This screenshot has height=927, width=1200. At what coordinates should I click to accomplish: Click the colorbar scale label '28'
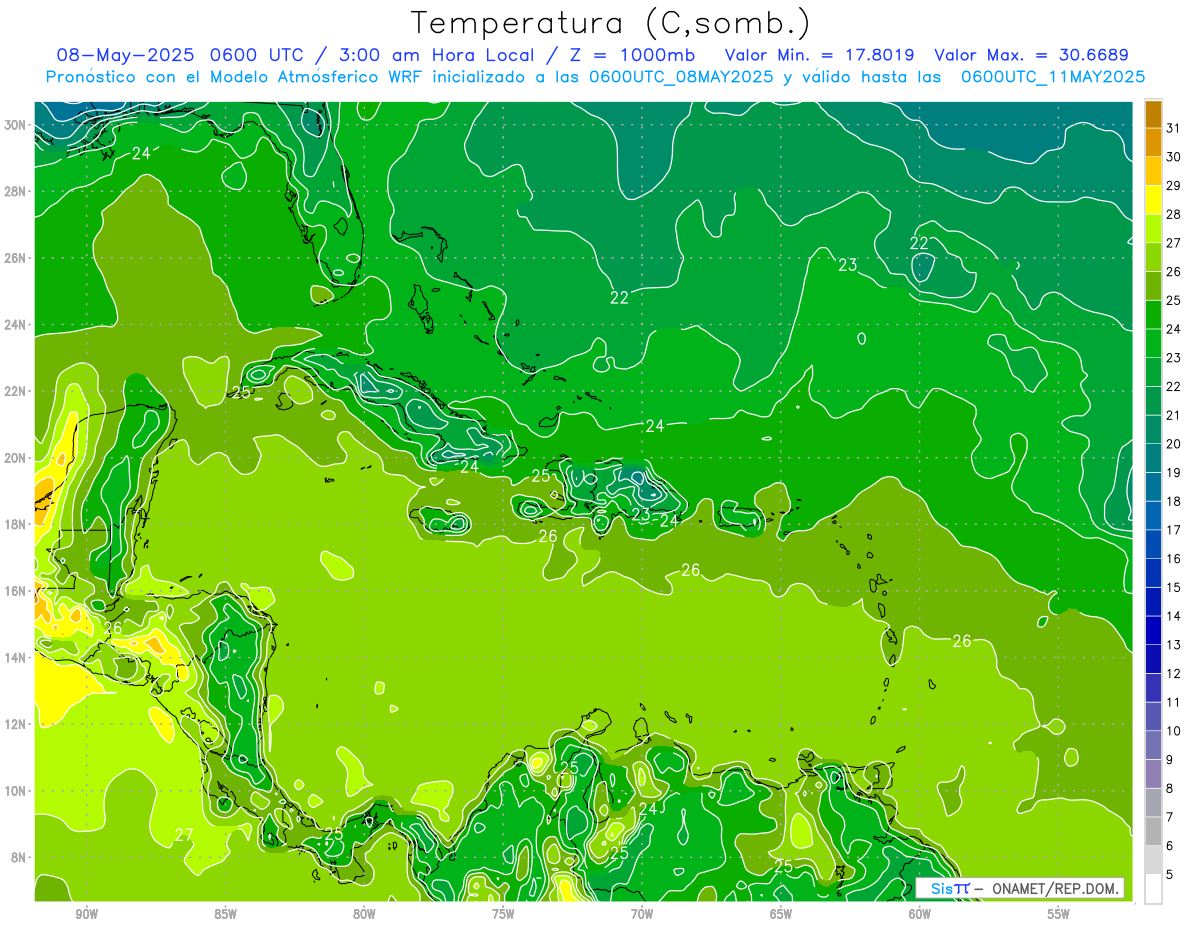pos(1174,214)
